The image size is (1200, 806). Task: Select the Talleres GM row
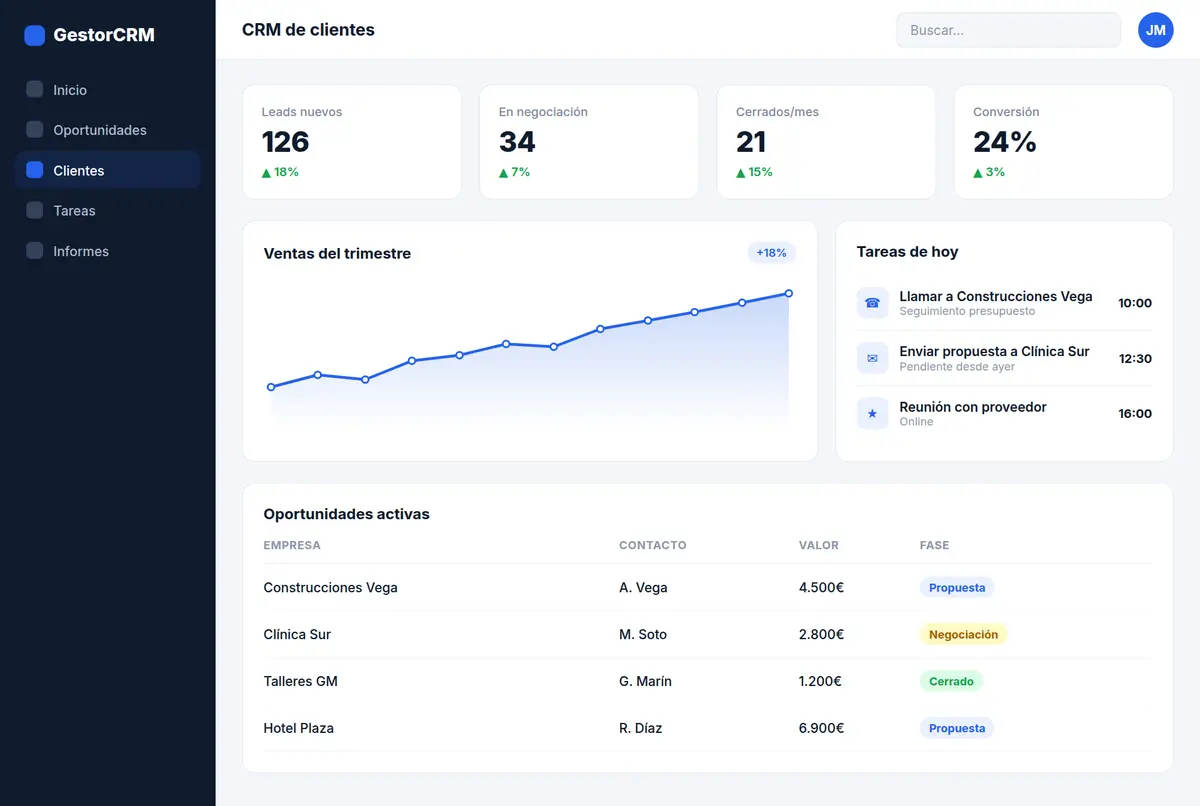707,681
